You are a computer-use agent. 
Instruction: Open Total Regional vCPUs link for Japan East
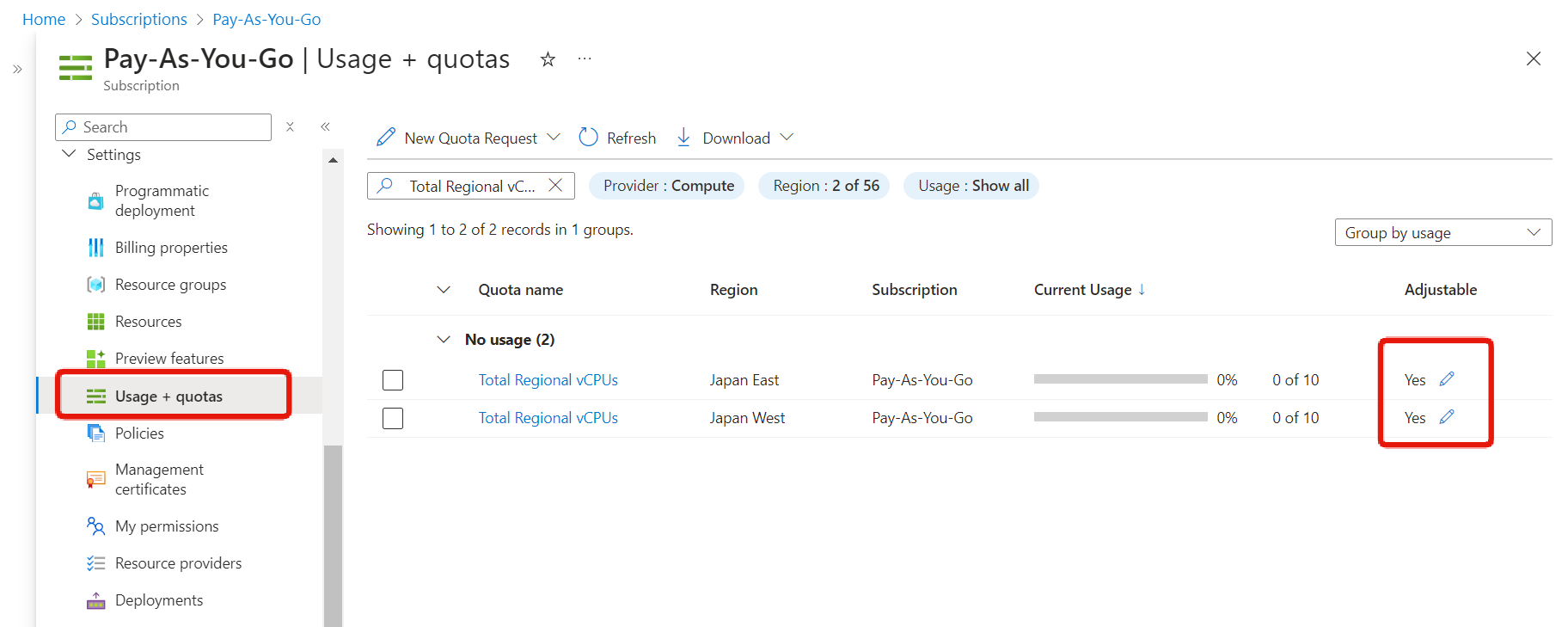click(548, 380)
